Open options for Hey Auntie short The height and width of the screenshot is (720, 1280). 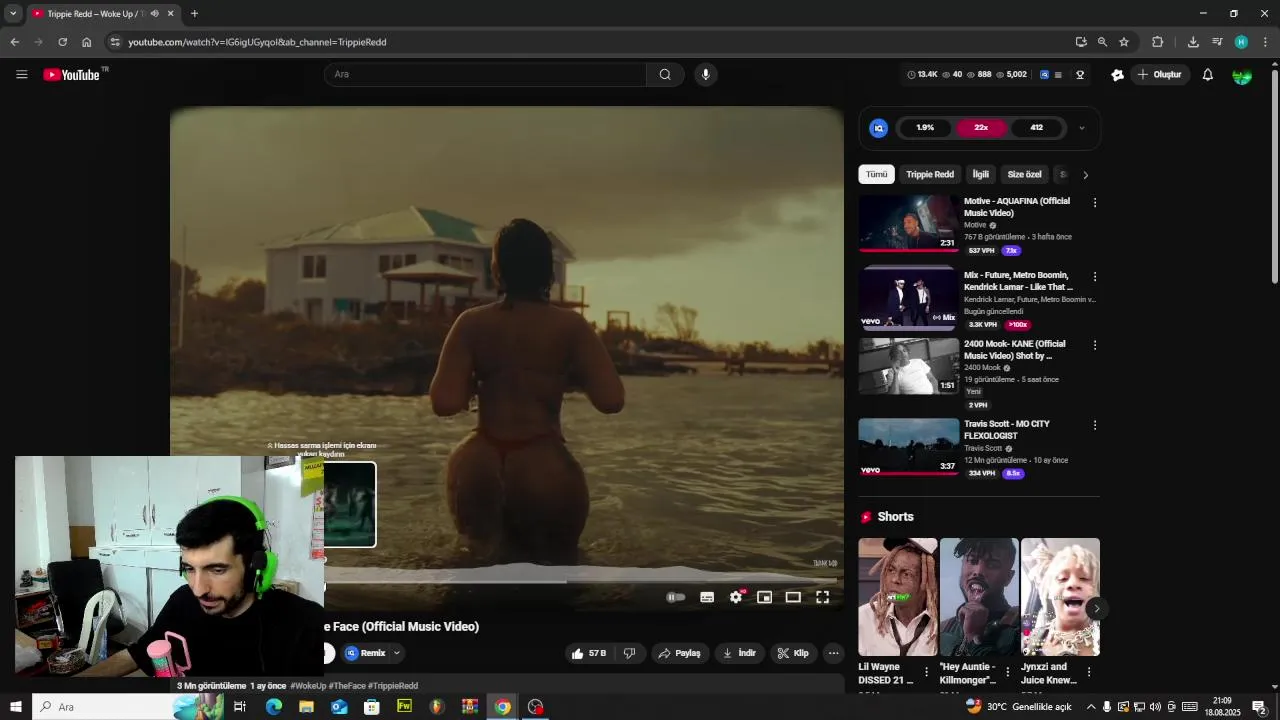click(1007, 672)
